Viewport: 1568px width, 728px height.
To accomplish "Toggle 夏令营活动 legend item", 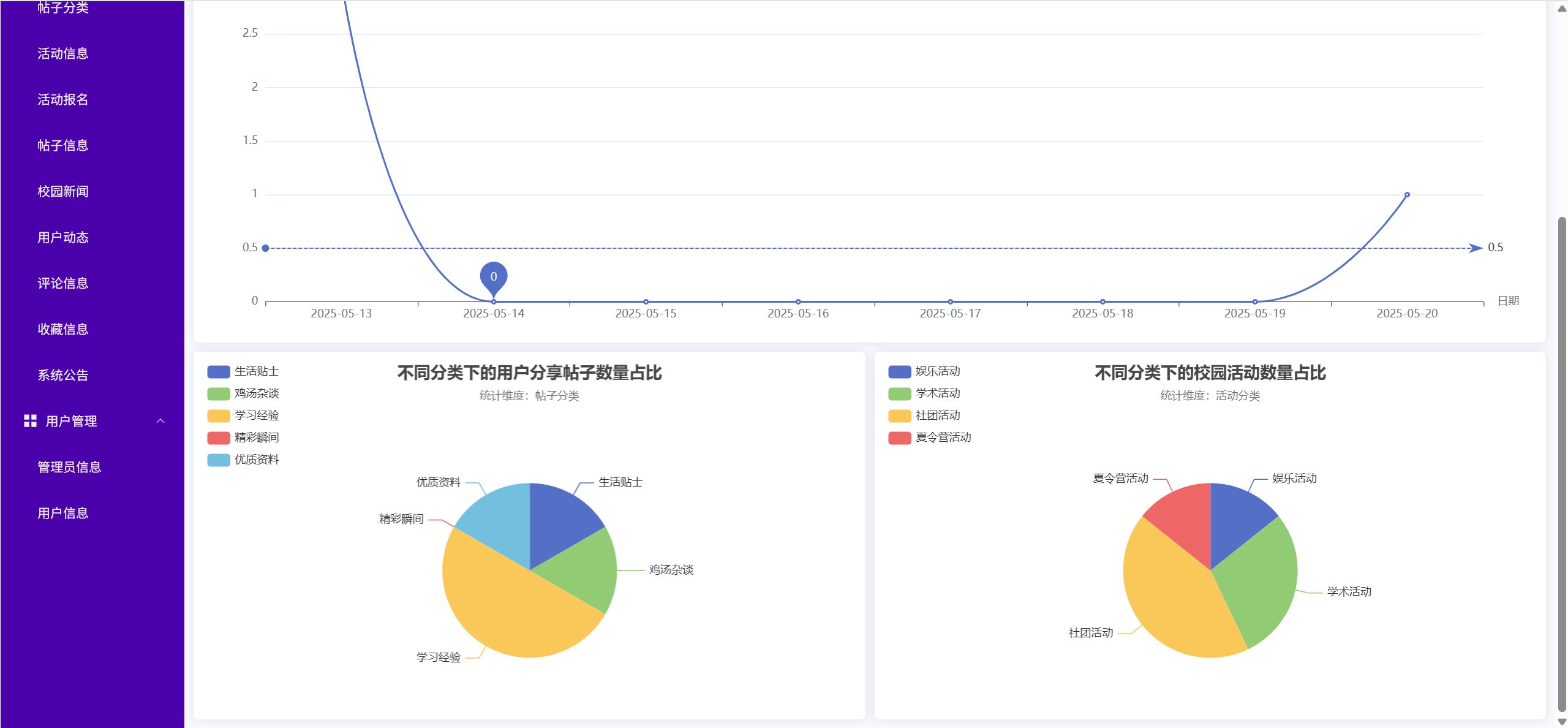I will click(x=943, y=438).
